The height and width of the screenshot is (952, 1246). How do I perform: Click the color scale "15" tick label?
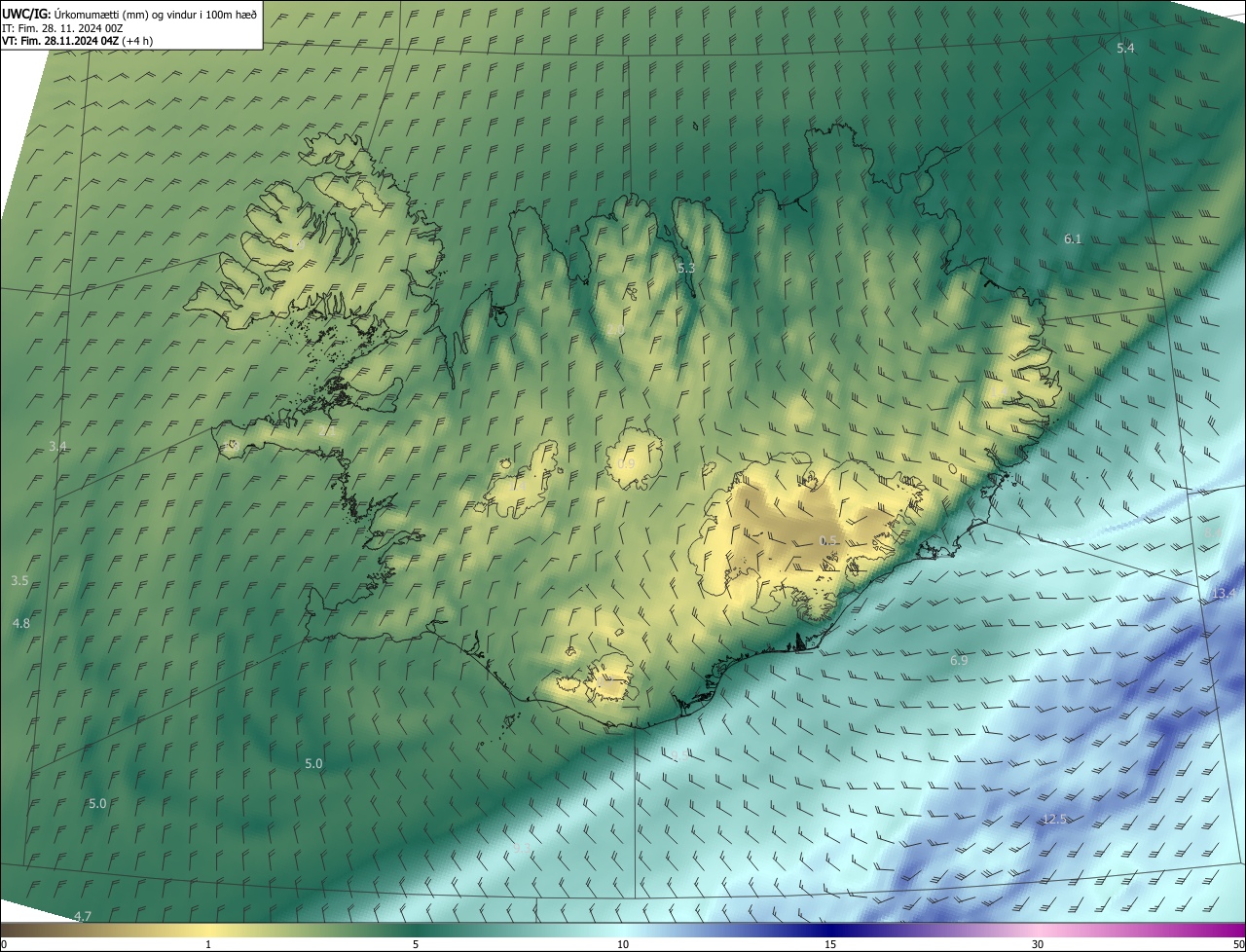click(830, 944)
